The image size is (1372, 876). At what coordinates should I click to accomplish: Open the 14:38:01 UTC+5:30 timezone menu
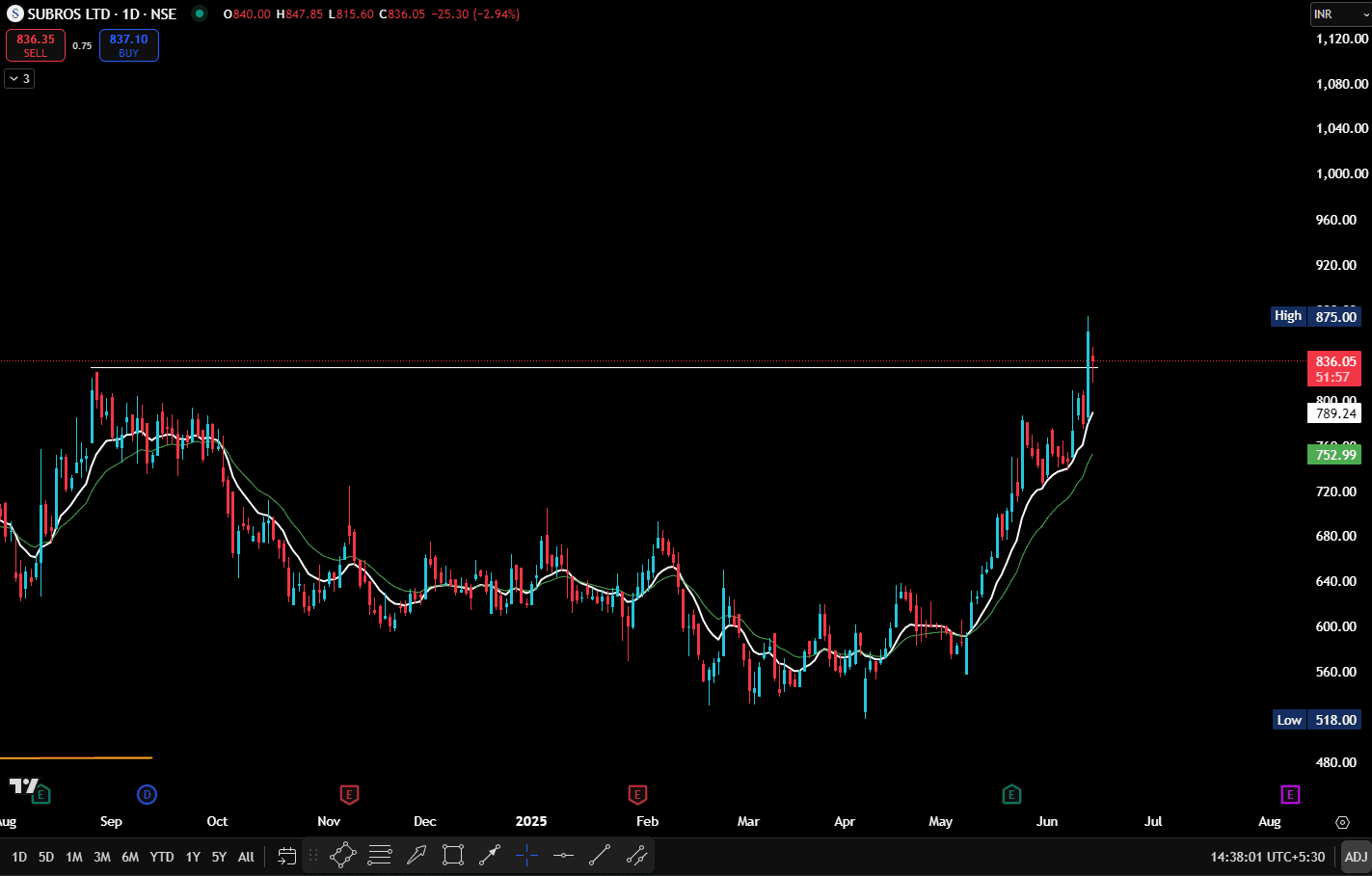pos(1268,857)
